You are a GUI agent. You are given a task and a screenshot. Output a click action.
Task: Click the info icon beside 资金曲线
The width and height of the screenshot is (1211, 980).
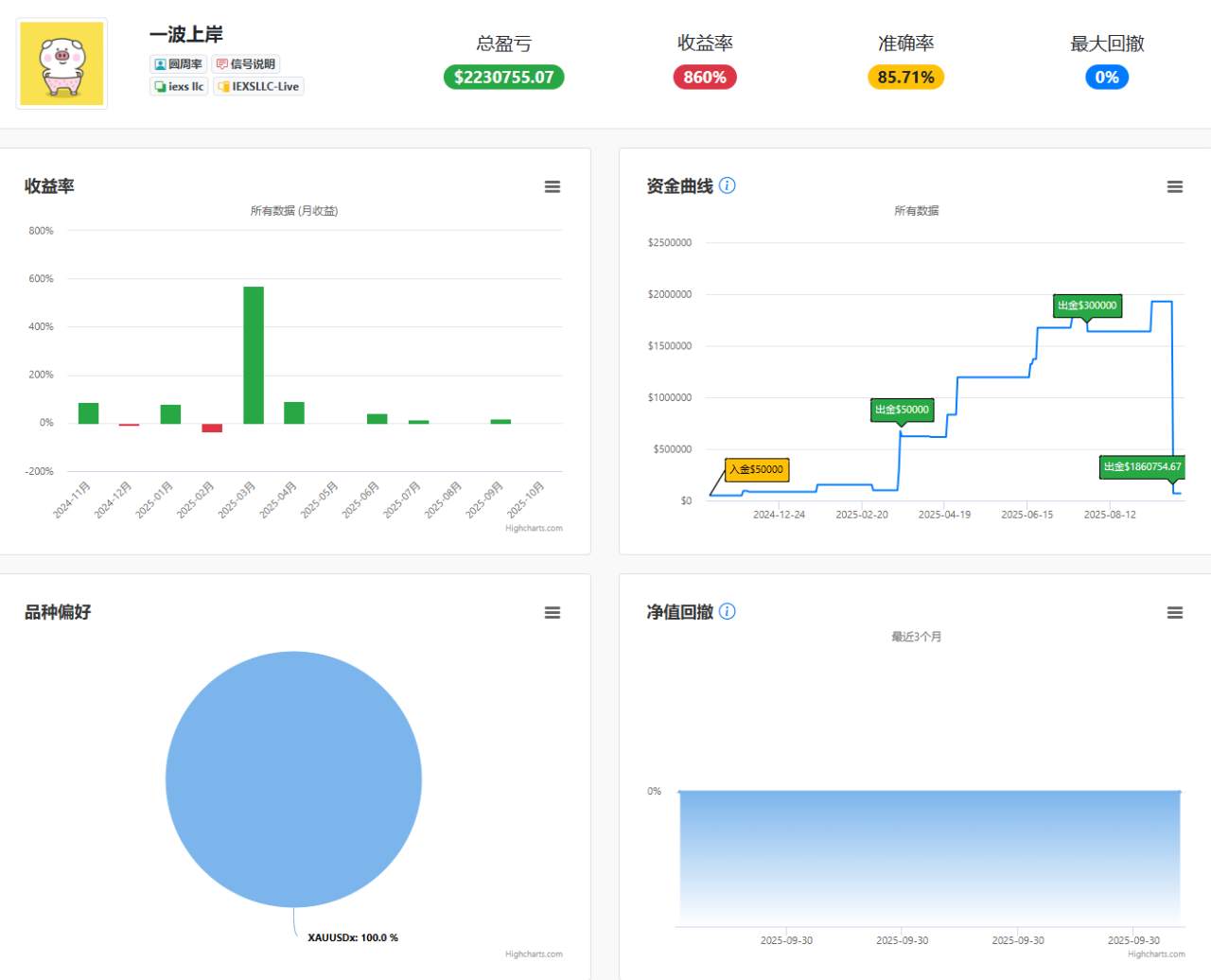click(727, 185)
